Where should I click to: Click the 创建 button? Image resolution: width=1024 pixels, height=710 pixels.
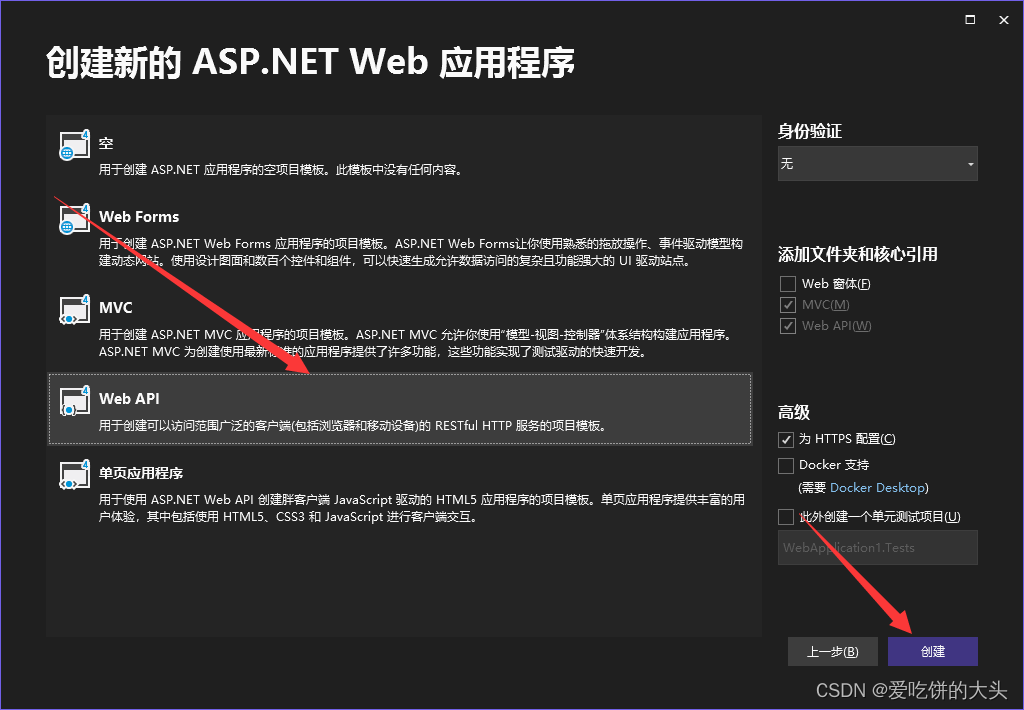(x=932, y=651)
